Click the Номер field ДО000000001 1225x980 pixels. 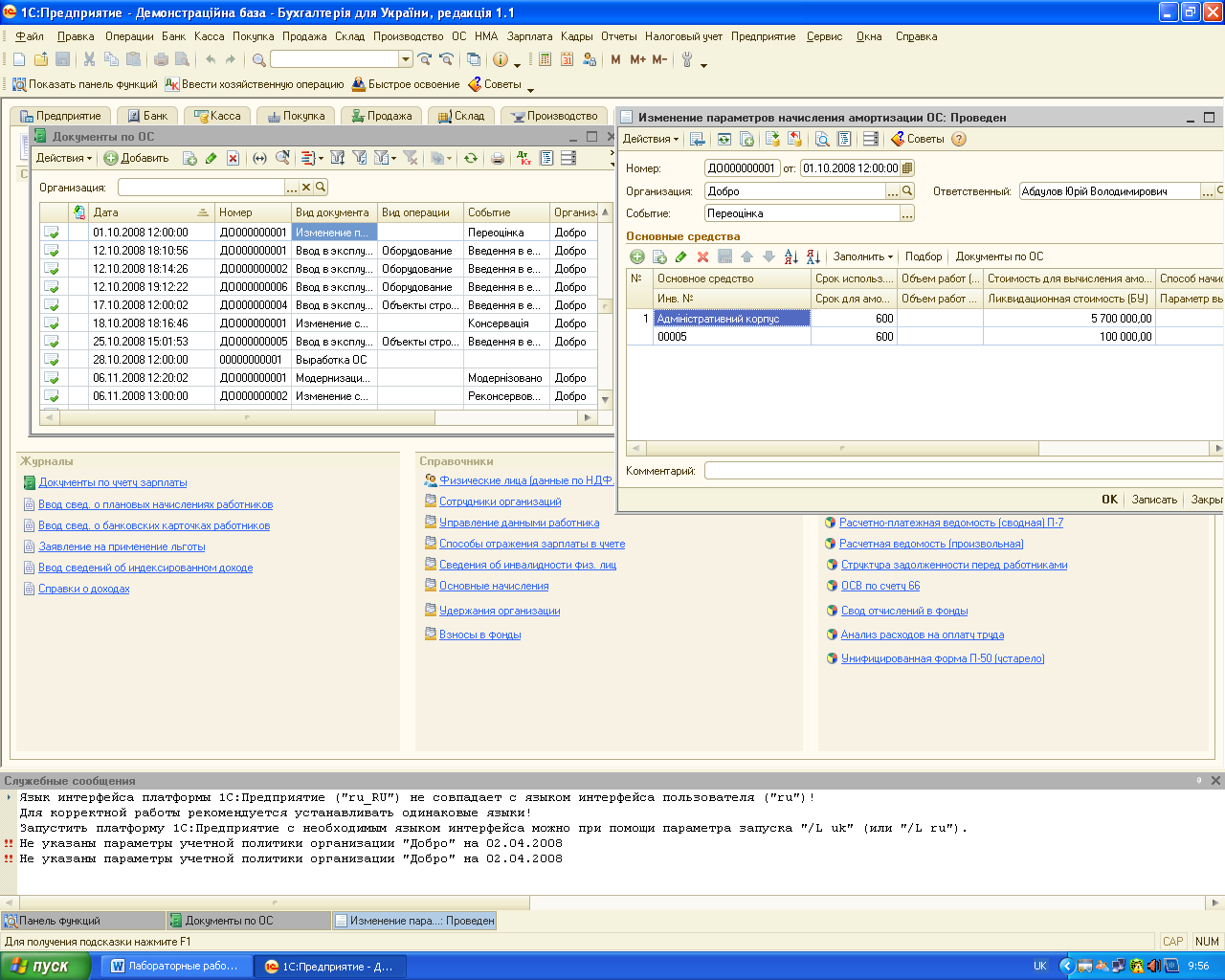click(x=742, y=167)
